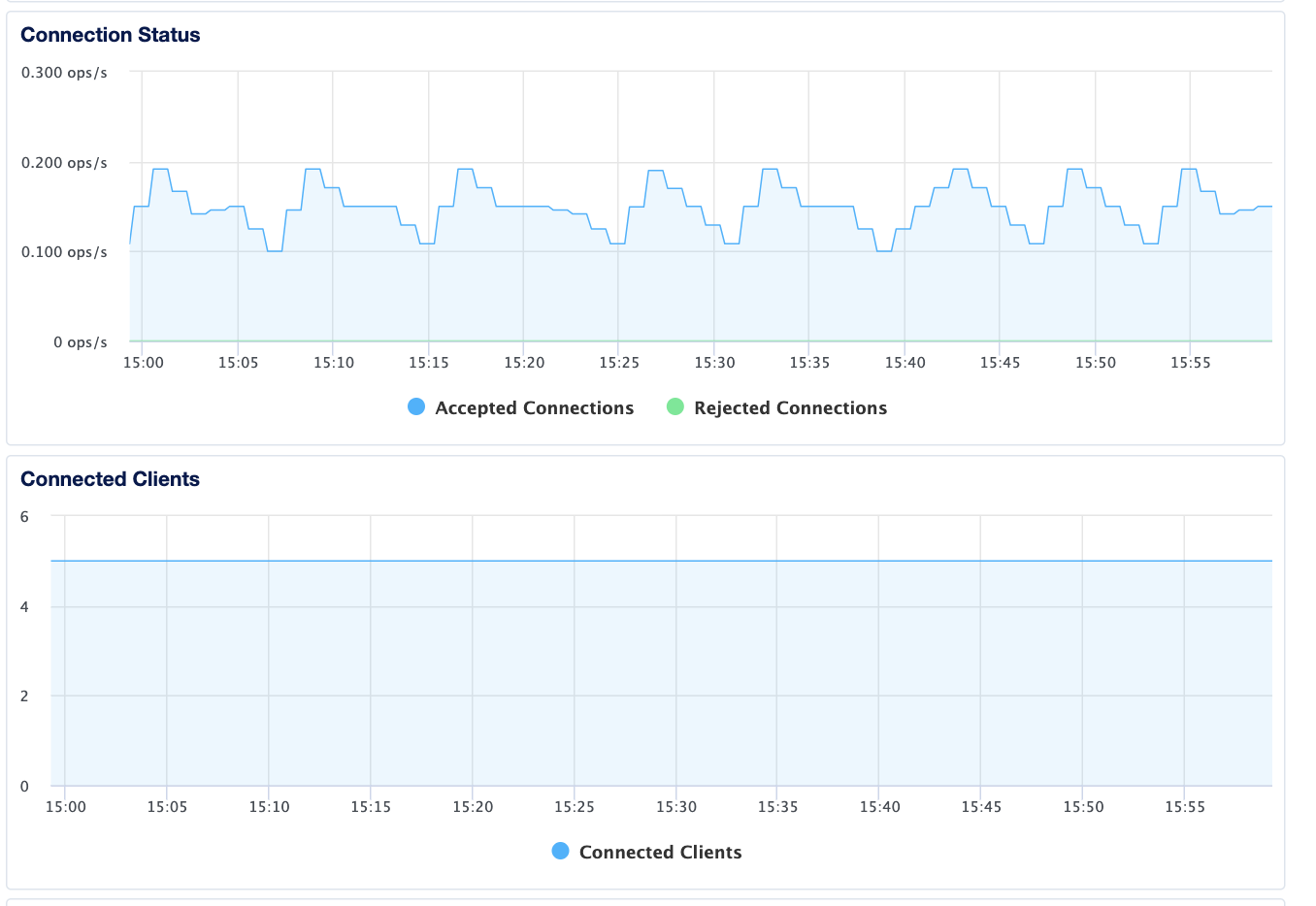1316x906 pixels.
Task: Toggle the Accepted Connections legend entry
Action: 521,407
